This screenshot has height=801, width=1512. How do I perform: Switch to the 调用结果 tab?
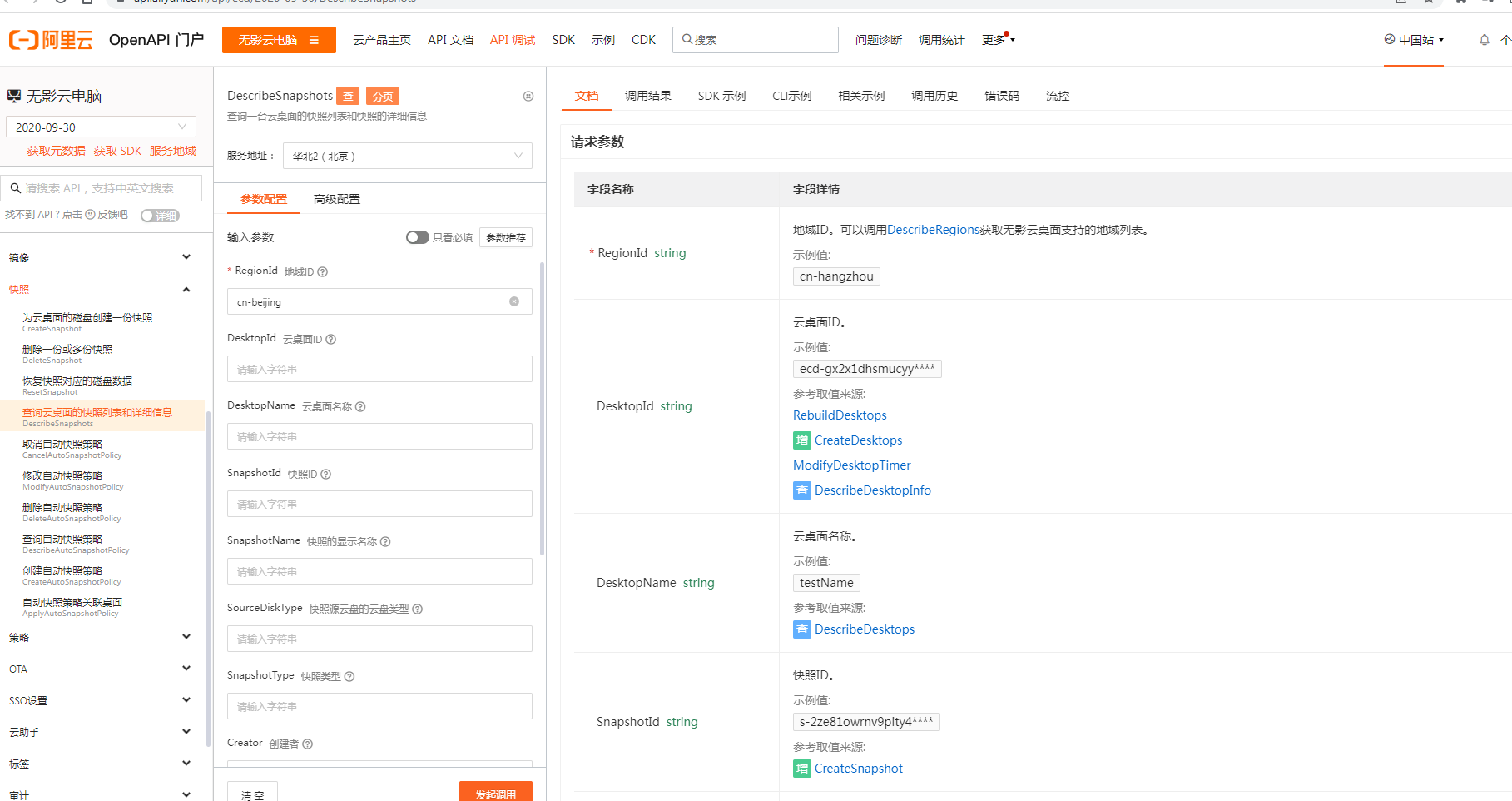click(648, 96)
